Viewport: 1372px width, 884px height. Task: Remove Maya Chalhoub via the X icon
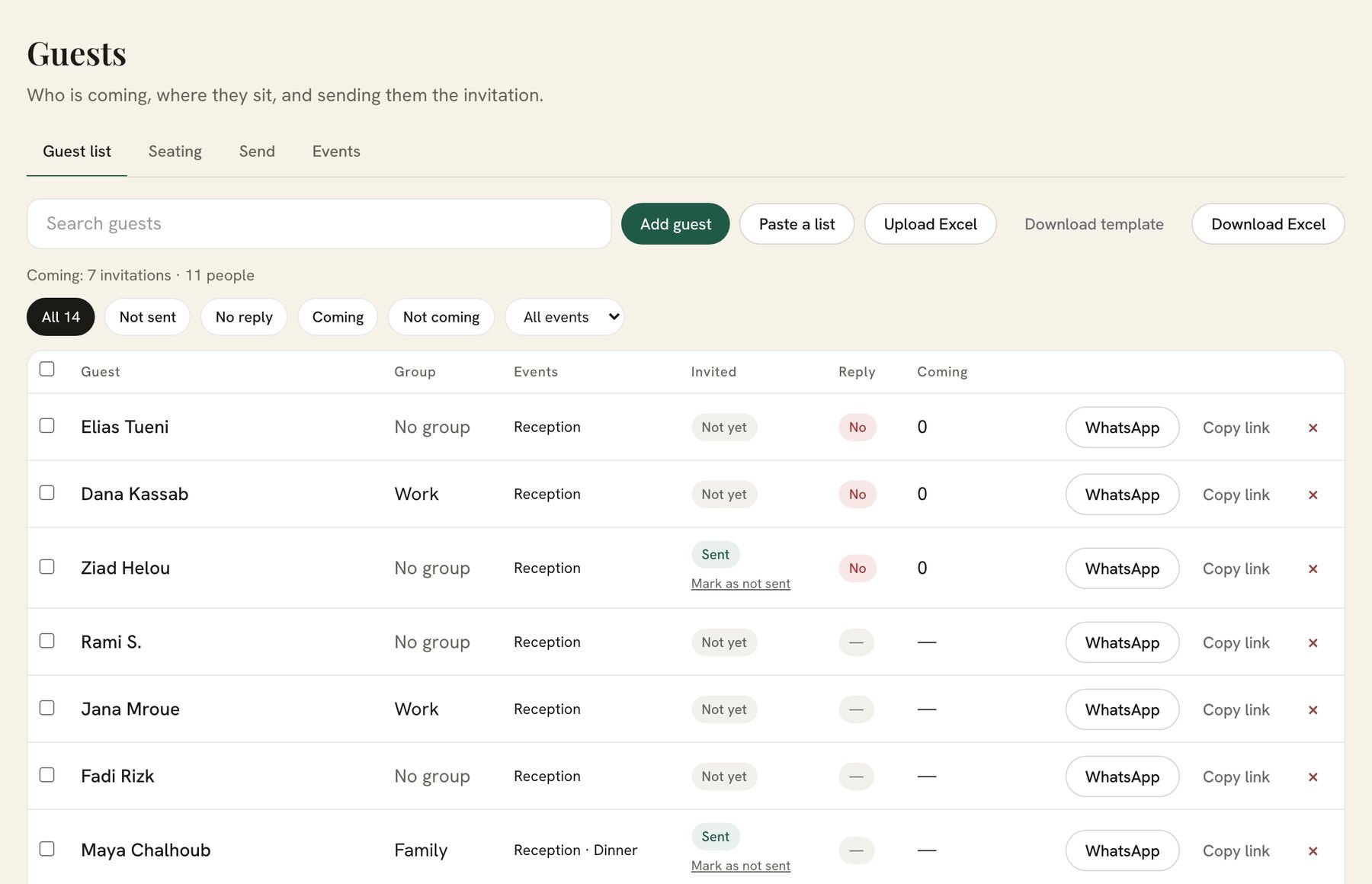pos(1313,850)
